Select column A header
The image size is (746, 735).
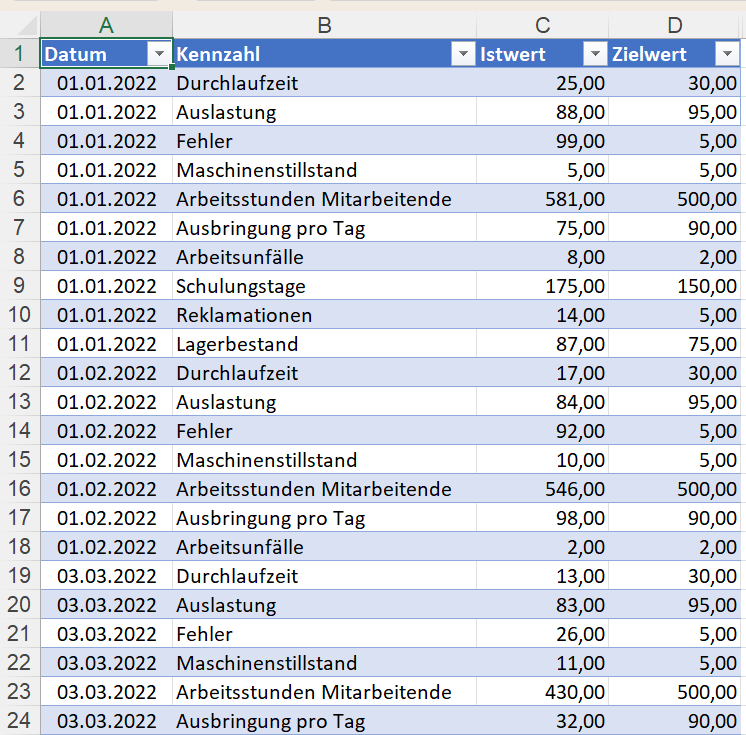pos(106,25)
